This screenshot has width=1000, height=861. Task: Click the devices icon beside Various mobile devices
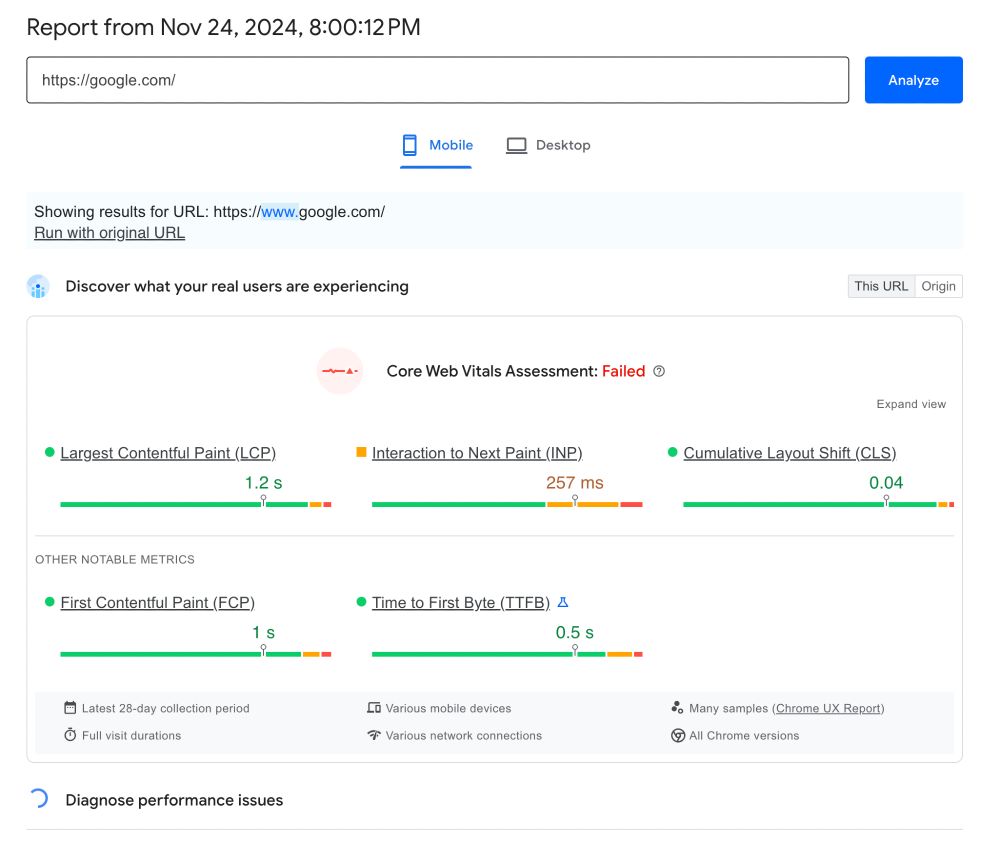[x=374, y=707]
